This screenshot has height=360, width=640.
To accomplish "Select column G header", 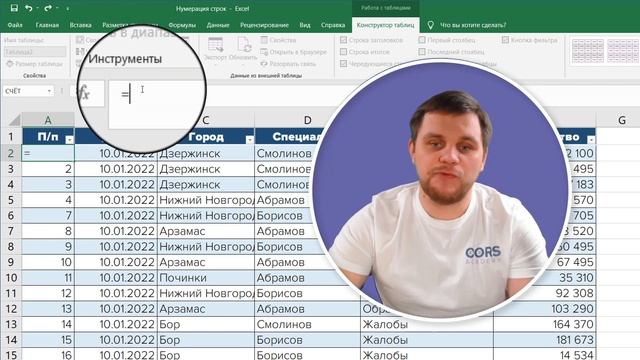I will point(622,120).
